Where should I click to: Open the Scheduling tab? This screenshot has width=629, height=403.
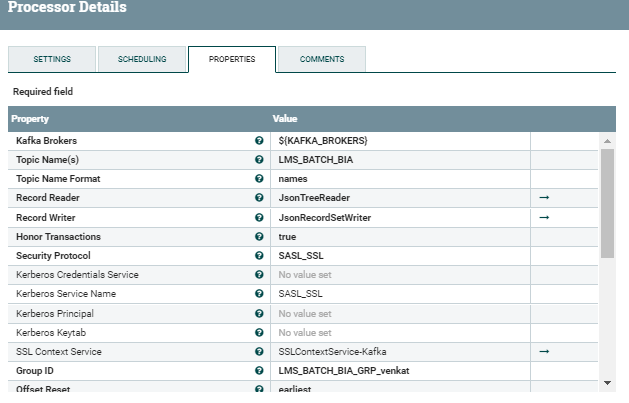point(142,59)
